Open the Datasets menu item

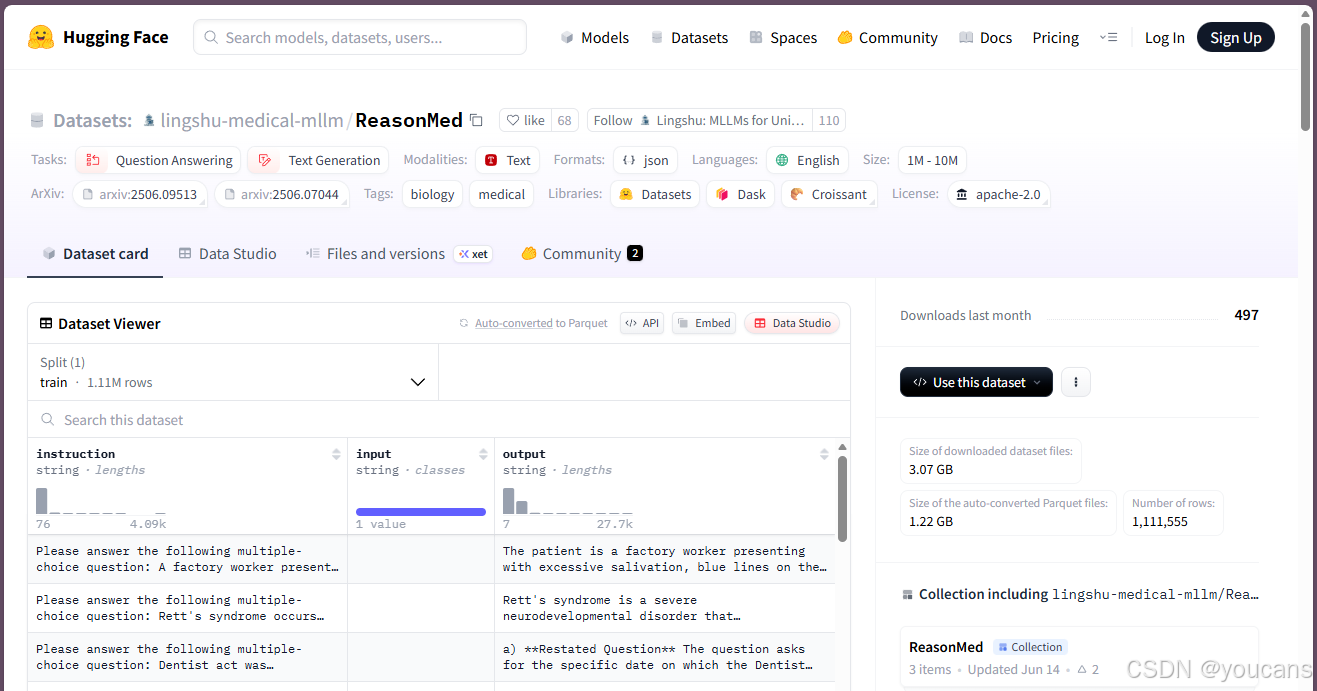click(689, 38)
